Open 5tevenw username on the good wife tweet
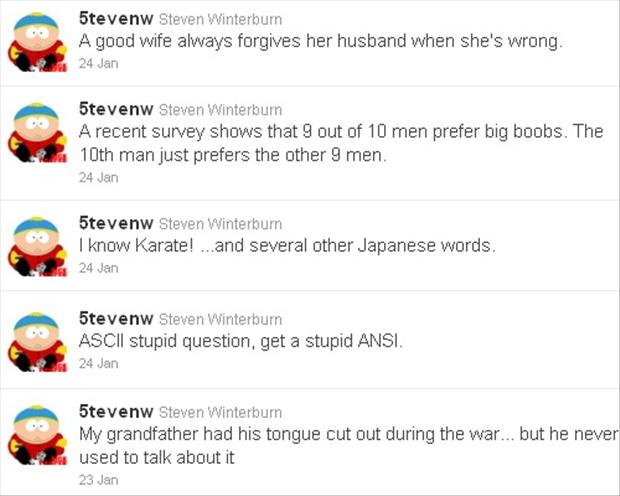The height and width of the screenshot is (496, 620). 116,19
